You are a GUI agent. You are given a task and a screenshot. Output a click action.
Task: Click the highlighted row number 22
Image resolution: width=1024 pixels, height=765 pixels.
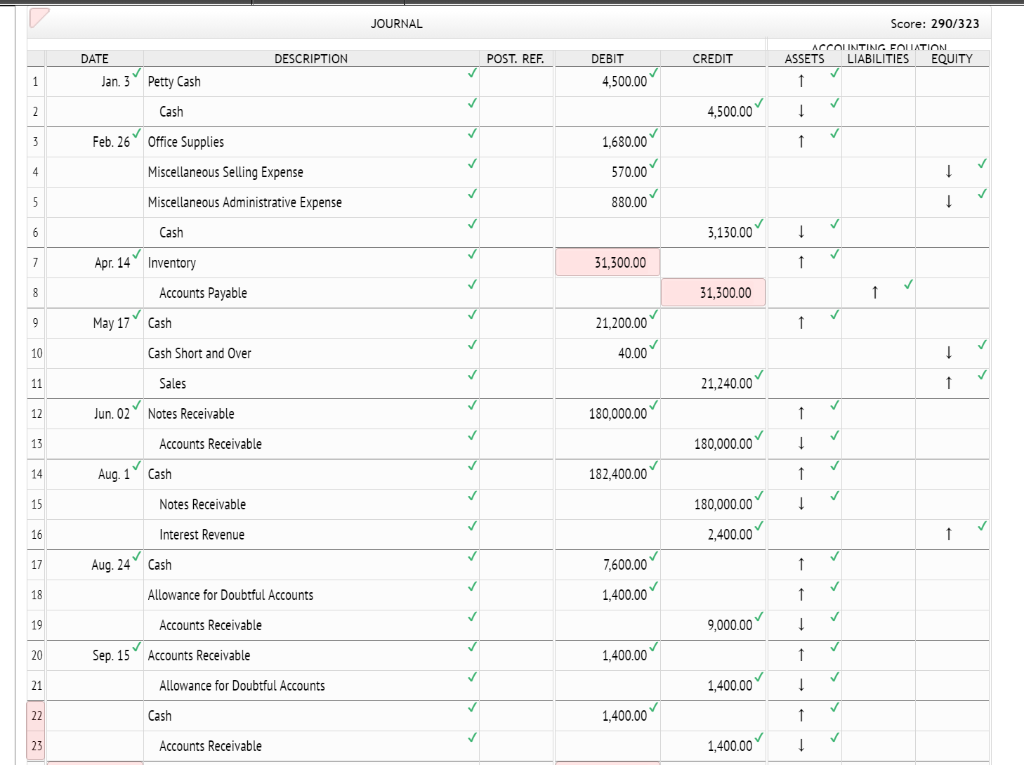(35, 716)
